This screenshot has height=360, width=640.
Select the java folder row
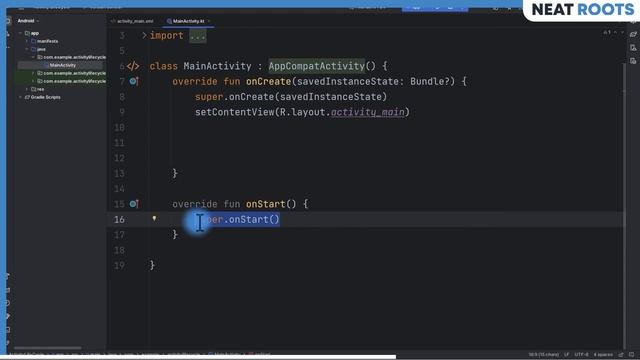38,49
